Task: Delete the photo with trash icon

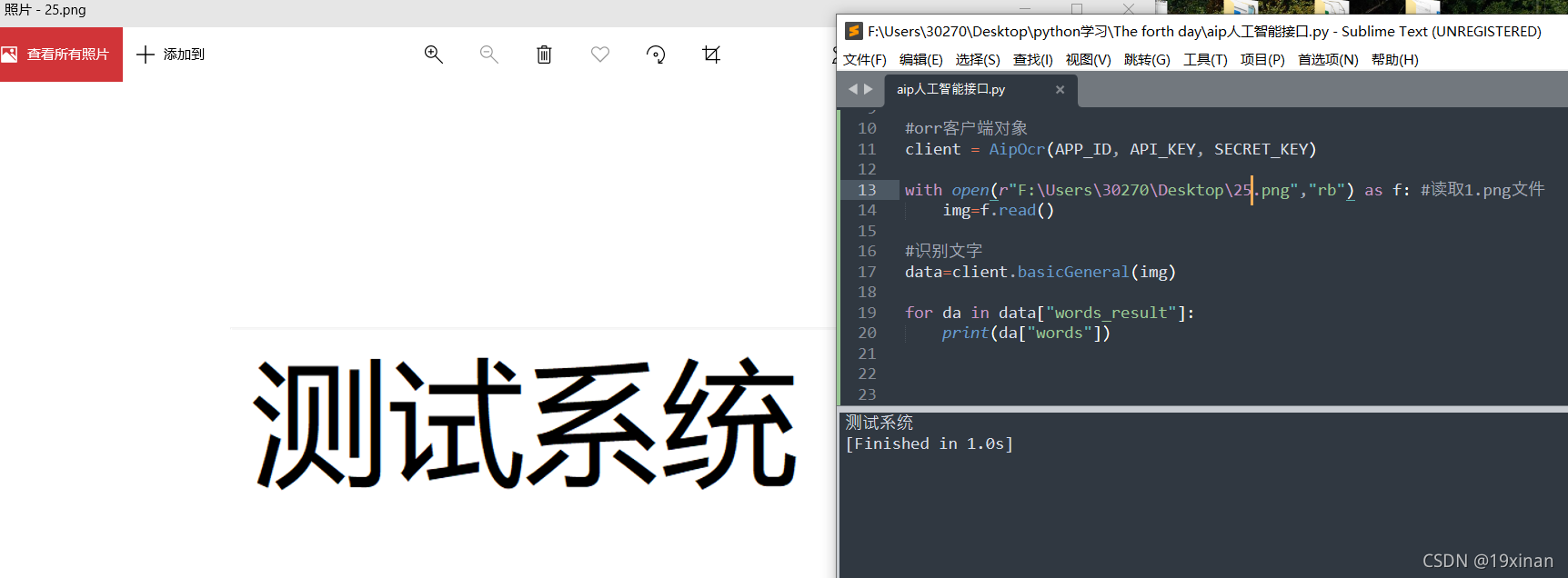Action: (544, 55)
